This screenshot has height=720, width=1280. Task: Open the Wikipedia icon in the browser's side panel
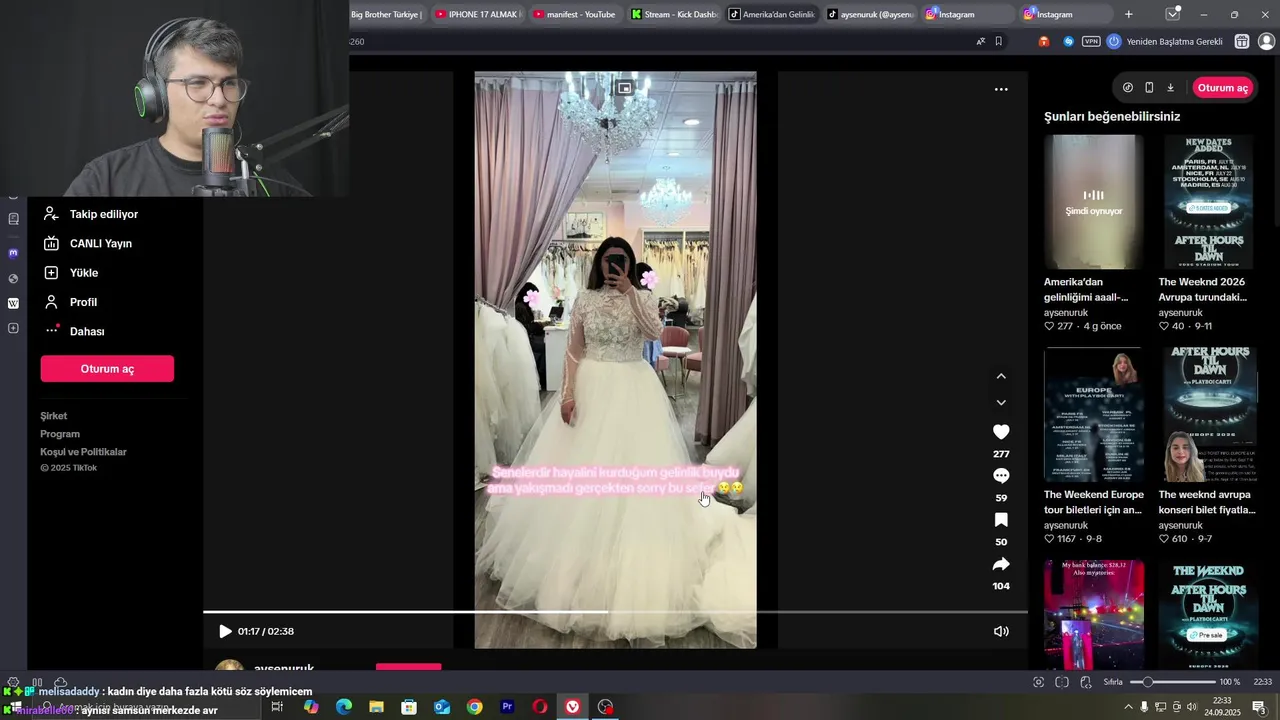point(13,303)
